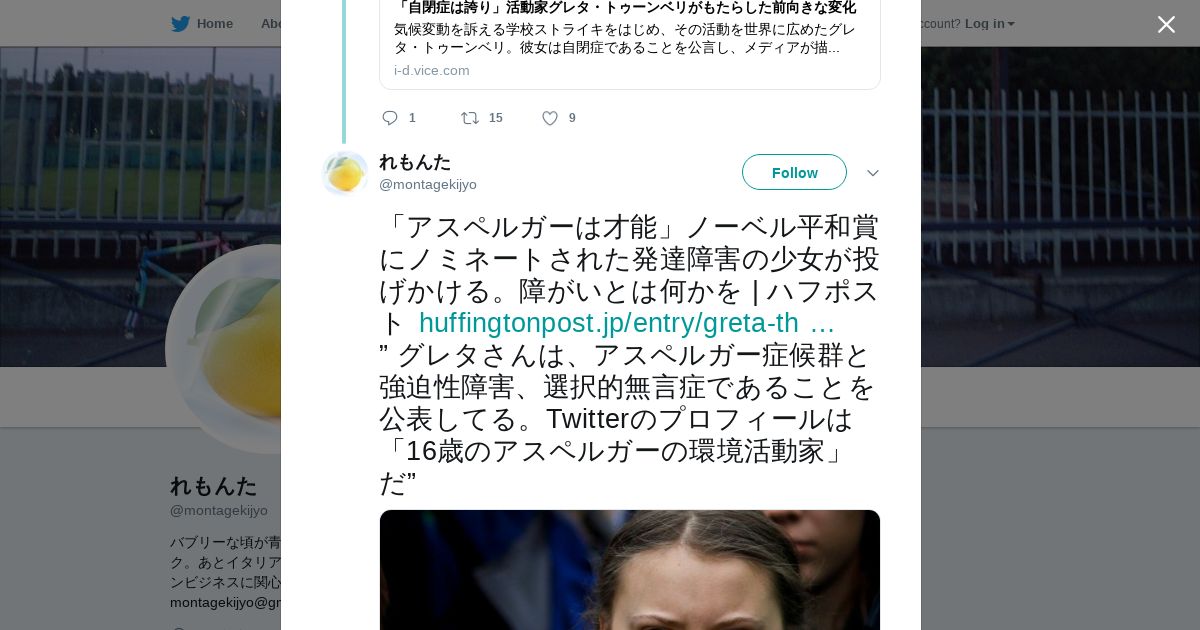Open the huffingtonpost.jp article link

tap(626, 323)
